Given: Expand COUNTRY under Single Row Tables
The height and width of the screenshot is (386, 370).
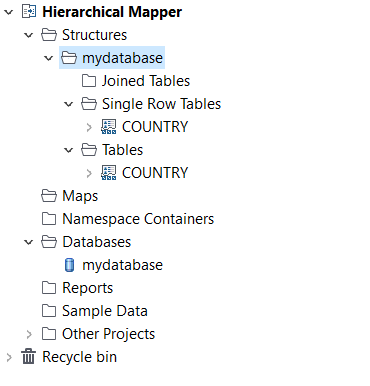Looking at the screenshot, I should tap(89, 127).
